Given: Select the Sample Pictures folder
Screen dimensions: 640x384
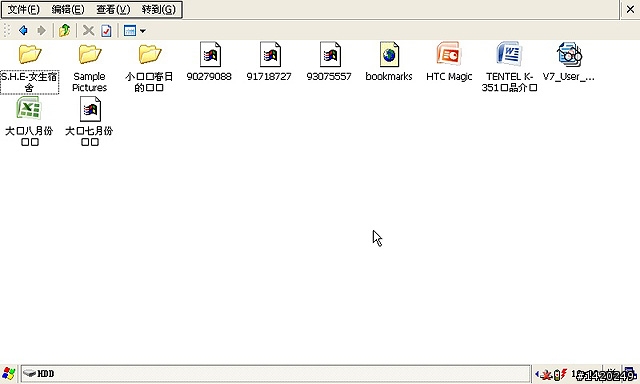Looking at the screenshot, I should [89, 68].
